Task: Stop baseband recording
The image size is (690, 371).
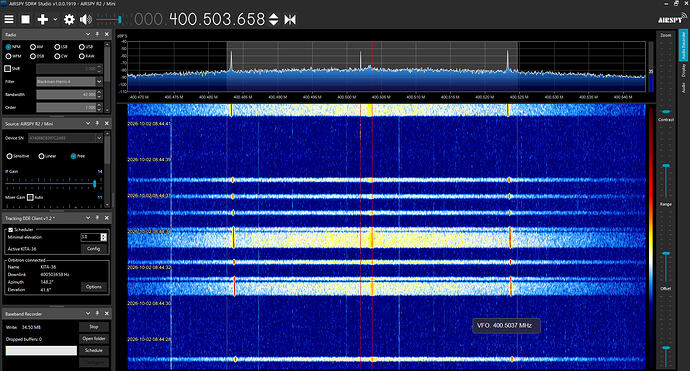Action: [94, 327]
